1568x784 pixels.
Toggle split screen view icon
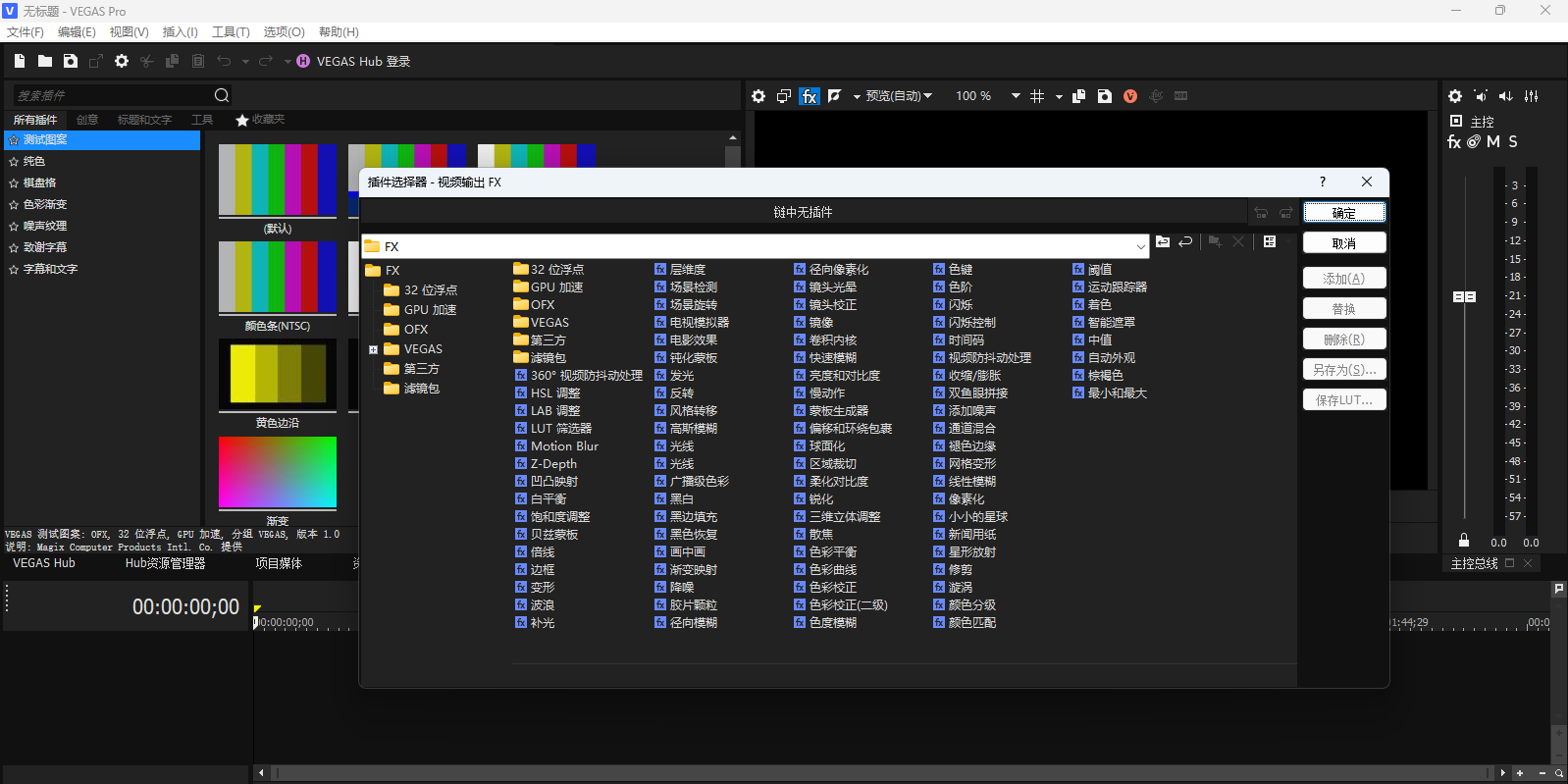point(835,96)
